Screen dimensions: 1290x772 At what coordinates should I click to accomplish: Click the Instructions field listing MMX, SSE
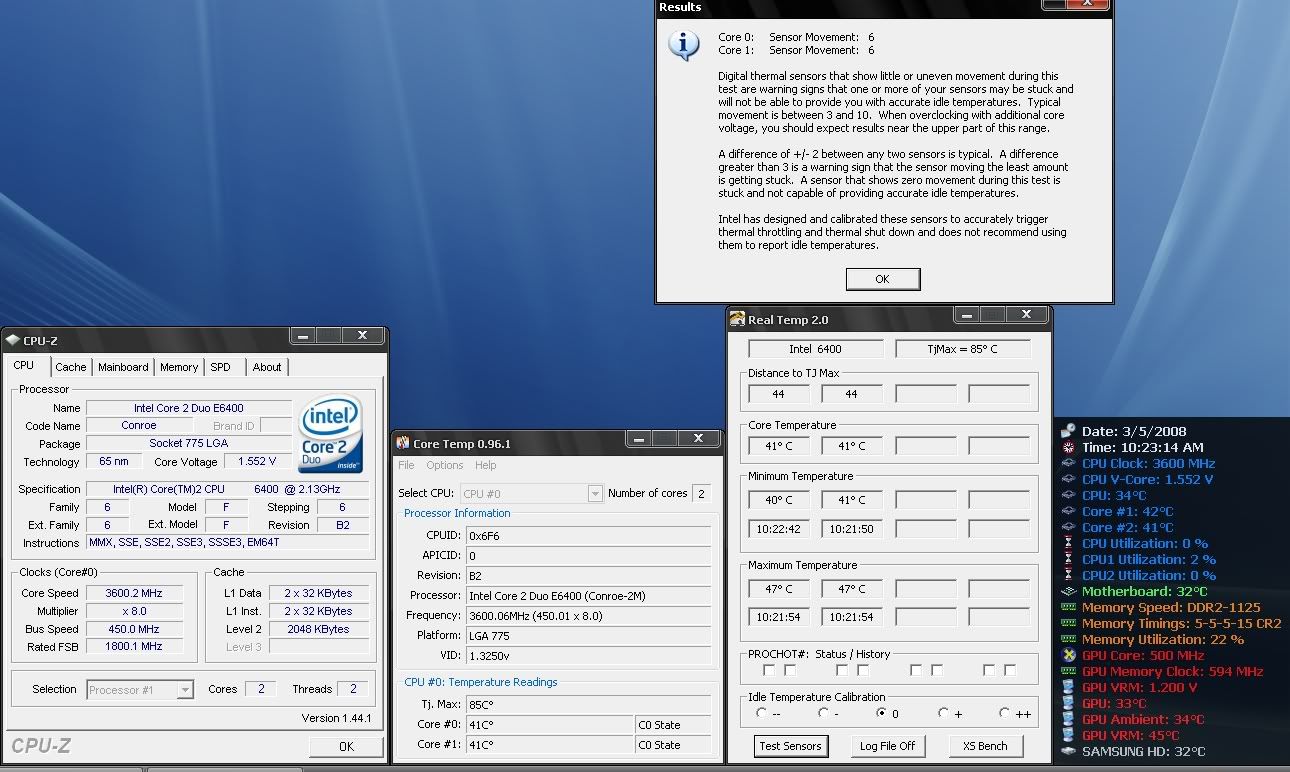point(227,543)
